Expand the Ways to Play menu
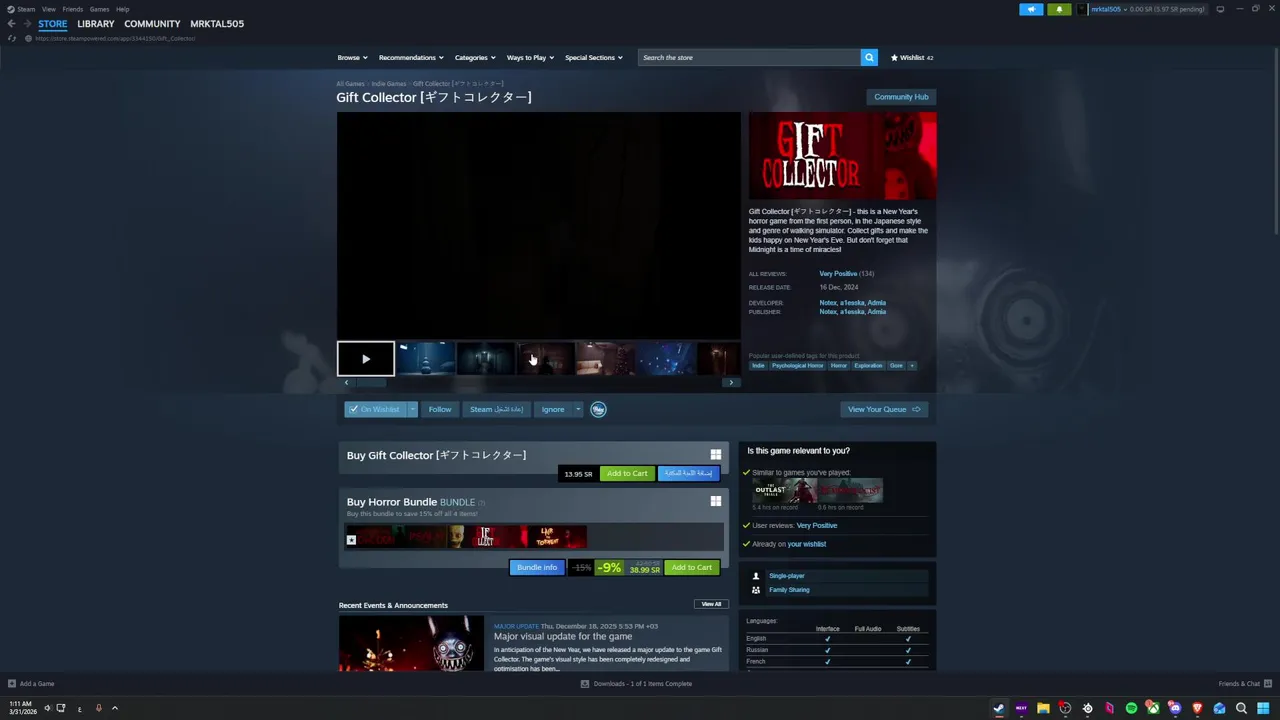The image size is (1280, 720). point(530,57)
